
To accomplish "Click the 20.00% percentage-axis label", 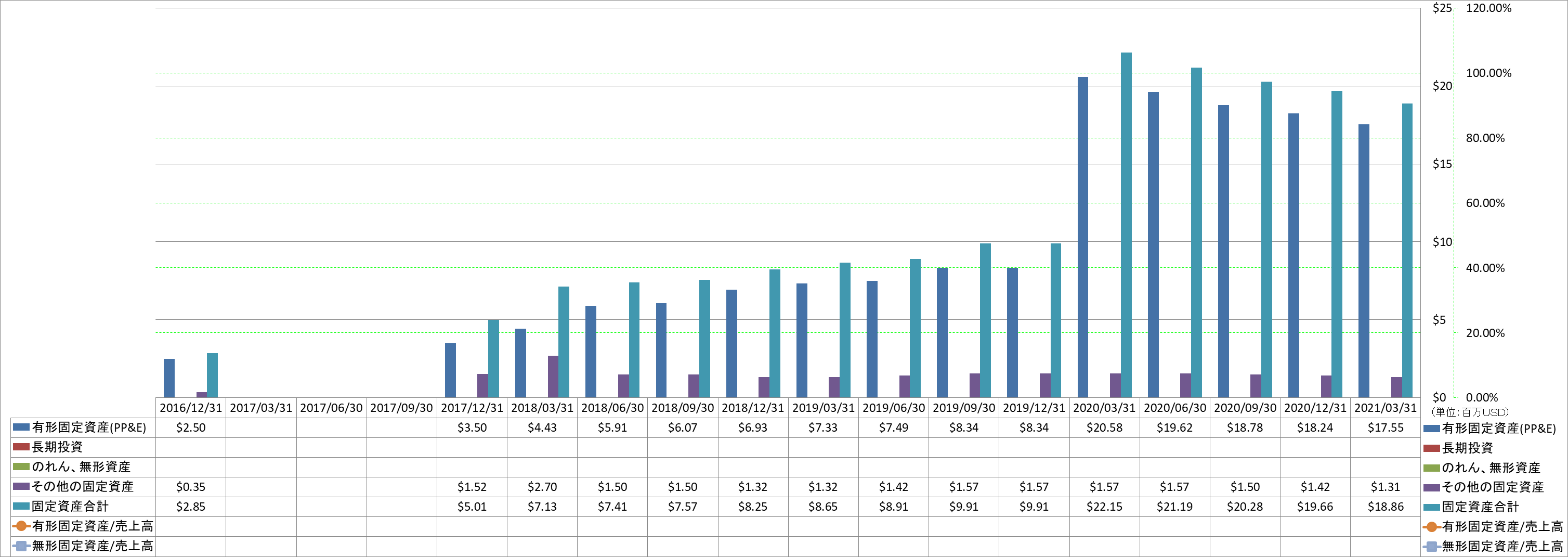I will [1485, 333].
